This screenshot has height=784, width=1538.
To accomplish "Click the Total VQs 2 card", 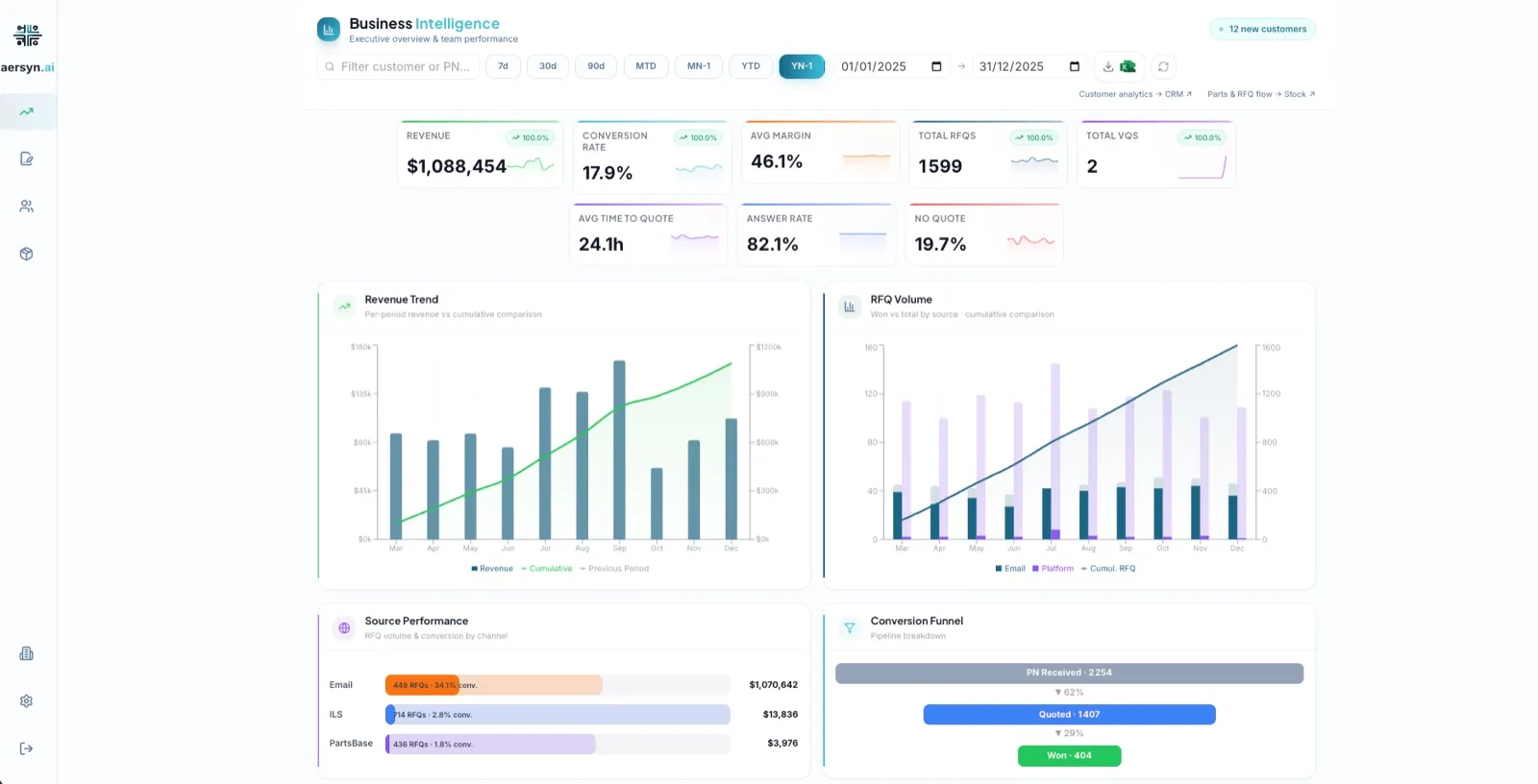I will (1156, 154).
